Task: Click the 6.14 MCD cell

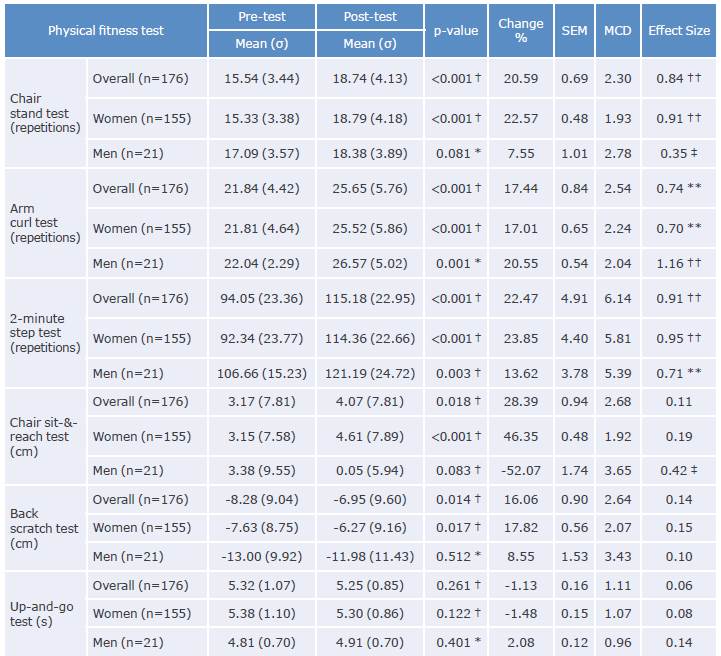Action: (617, 298)
